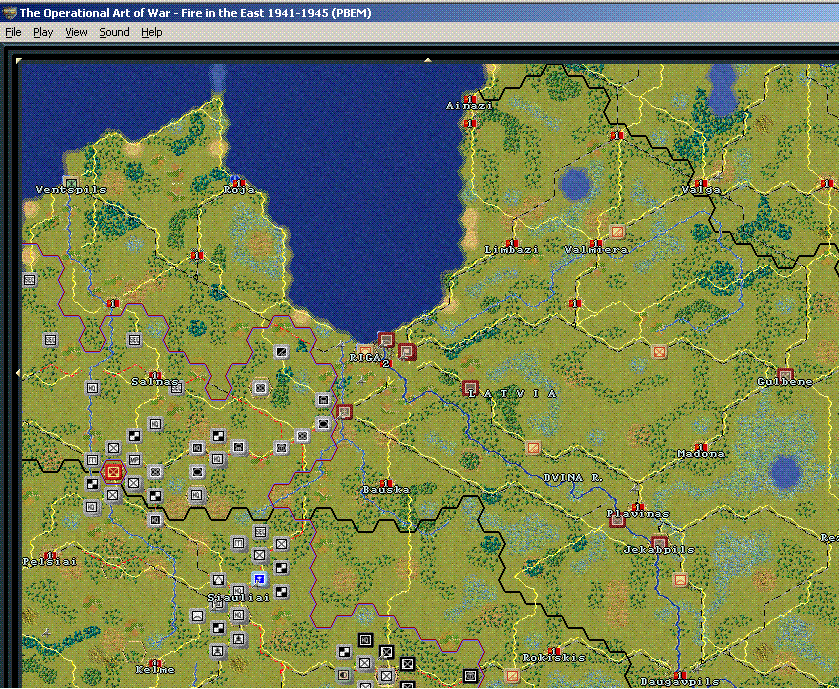This screenshot has height=689, width=840.
Task: Select the Soviet unit under Plavinas label
Action: point(617,520)
